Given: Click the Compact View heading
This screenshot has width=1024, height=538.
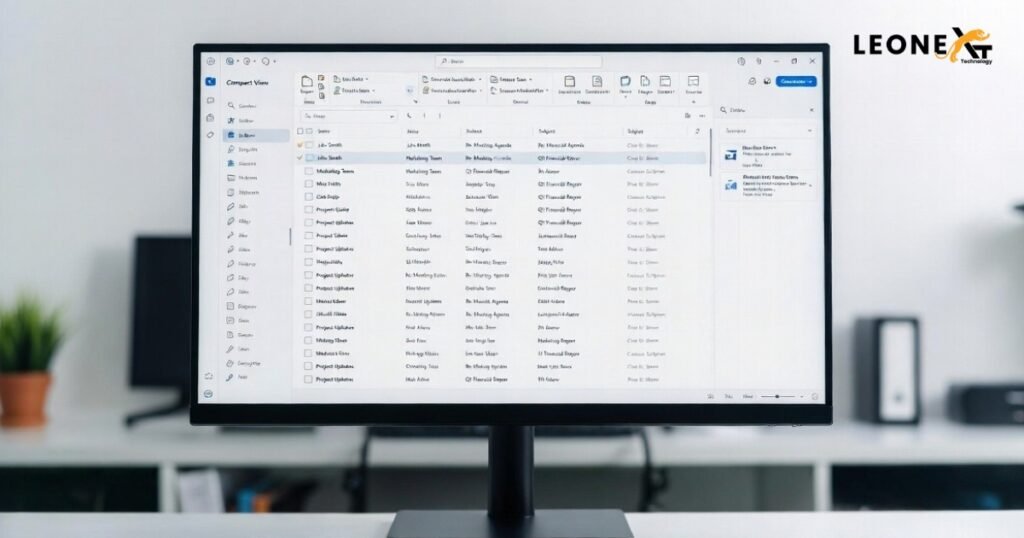Looking at the screenshot, I should 248,83.
